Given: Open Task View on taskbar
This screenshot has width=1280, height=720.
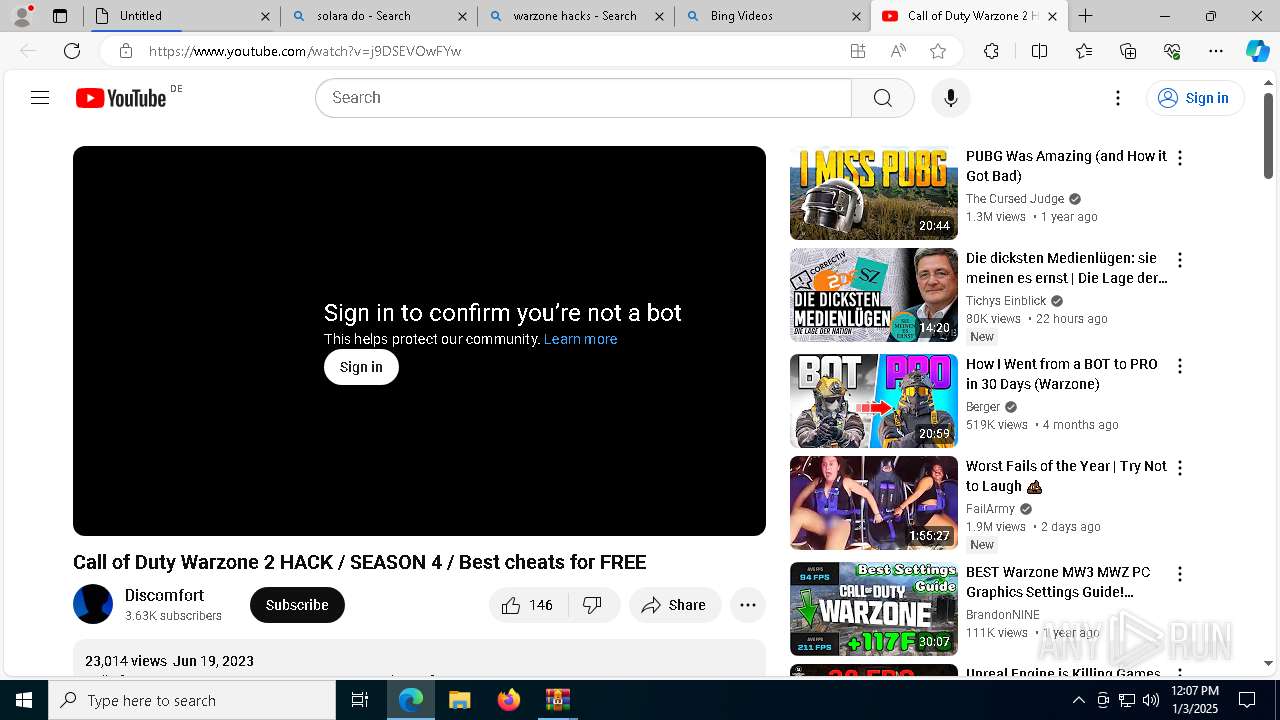Looking at the screenshot, I should (360, 700).
